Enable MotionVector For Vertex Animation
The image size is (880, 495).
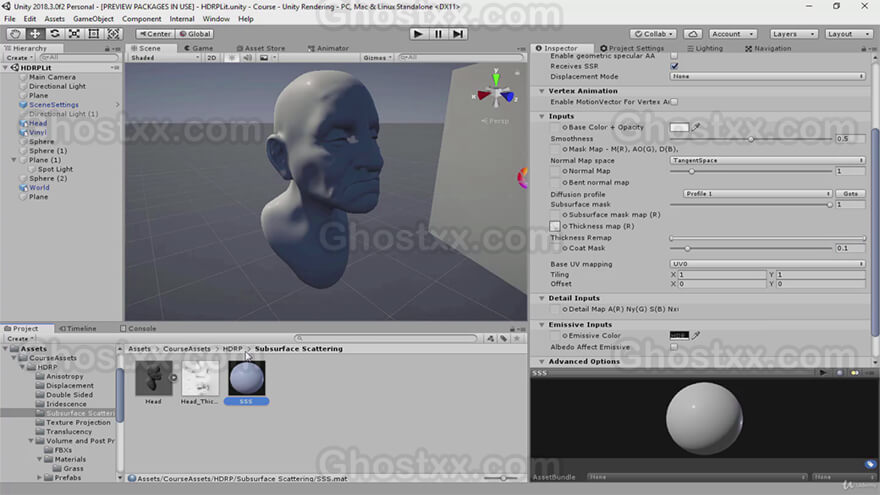click(674, 102)
